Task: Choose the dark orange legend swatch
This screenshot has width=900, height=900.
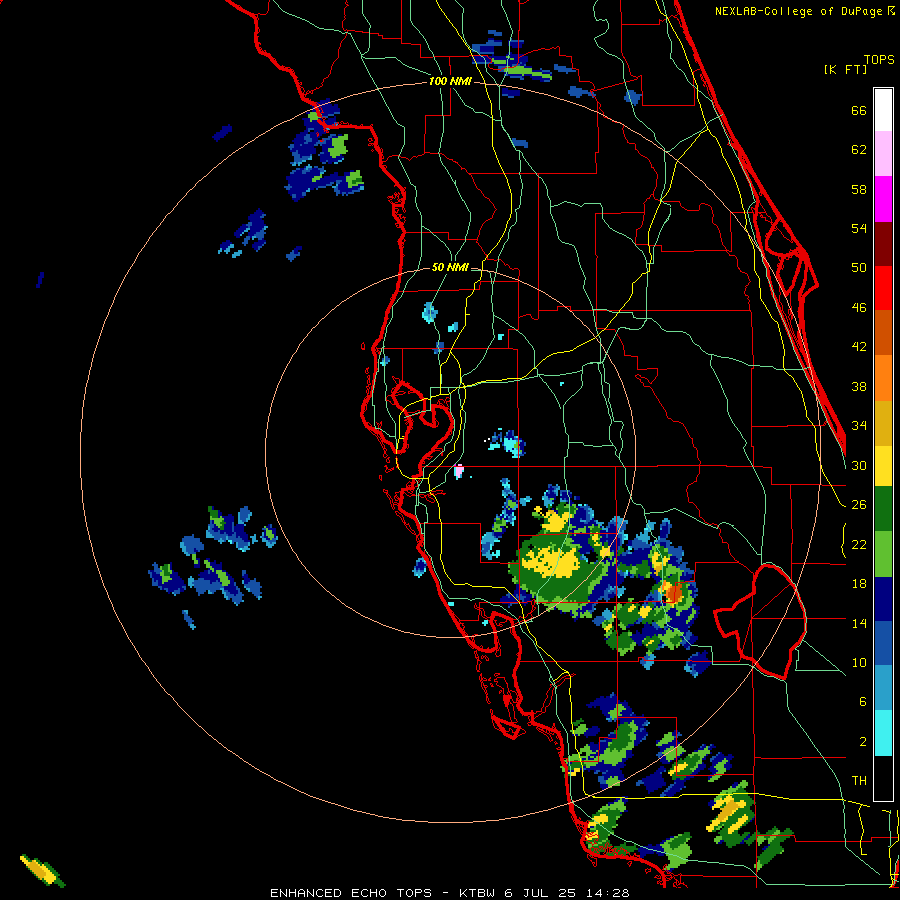Action: (x=883, y=333)
